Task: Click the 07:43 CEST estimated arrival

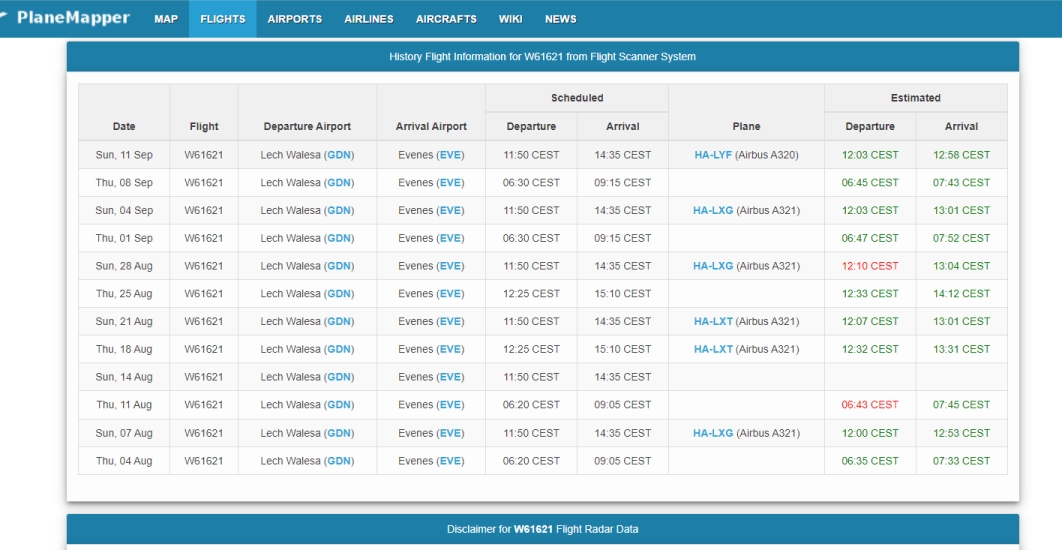Action: tap(962, 183)
